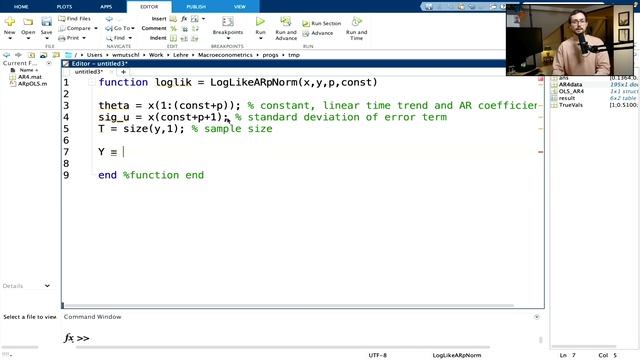Image resolution: width=640 pixels, height=360 pixels.
Task: Click LogLikeARpNorm in status bar
Action: [456, 355]
